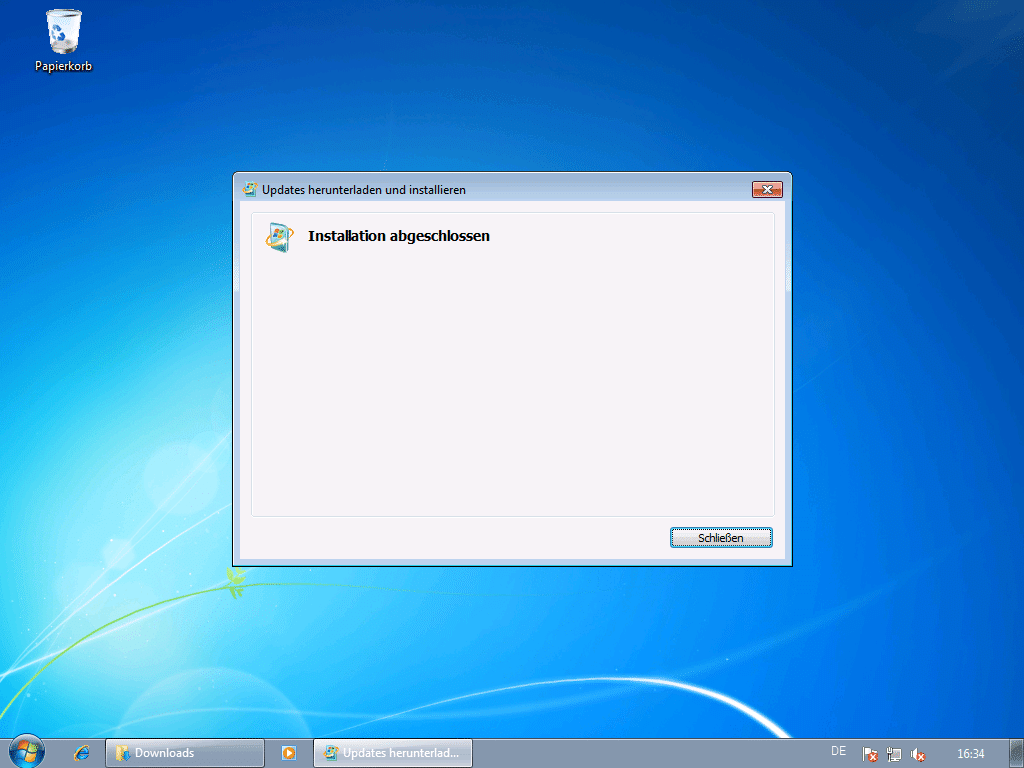Click the network connection tray icon
Viewport: 1024px width, 768px height.
click(x=894, y=754)
